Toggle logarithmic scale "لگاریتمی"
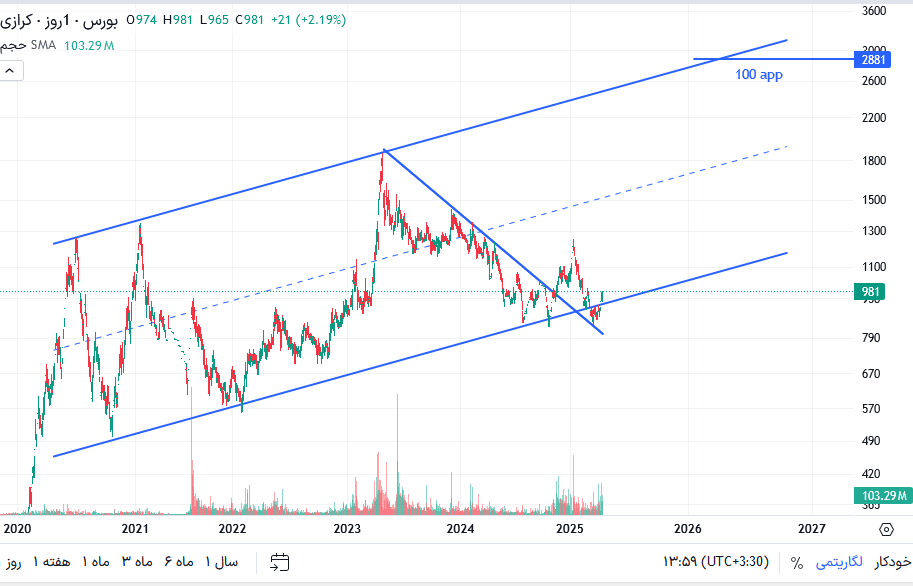The width and height of the screenshot is (913, 586). (839, 562)
